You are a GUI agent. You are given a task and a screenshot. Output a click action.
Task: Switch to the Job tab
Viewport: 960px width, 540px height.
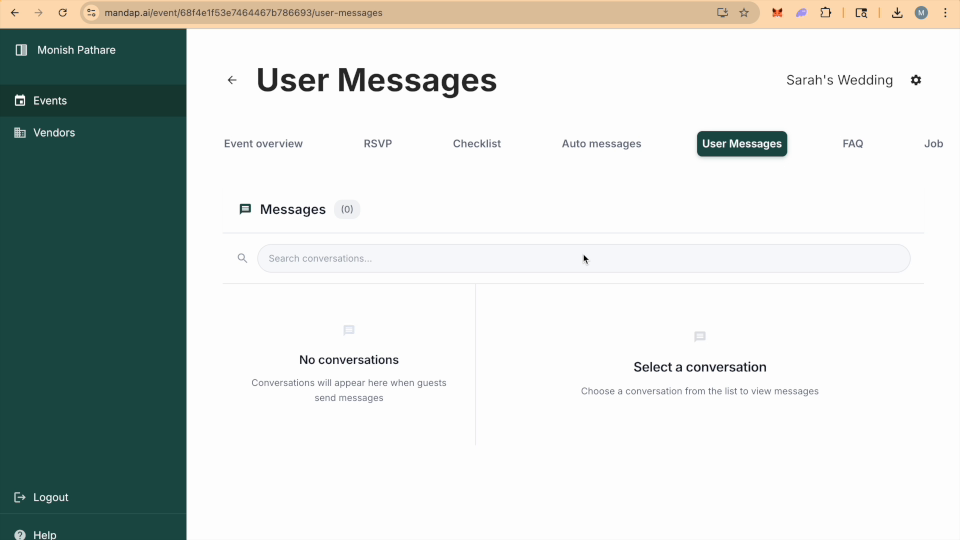933,143
